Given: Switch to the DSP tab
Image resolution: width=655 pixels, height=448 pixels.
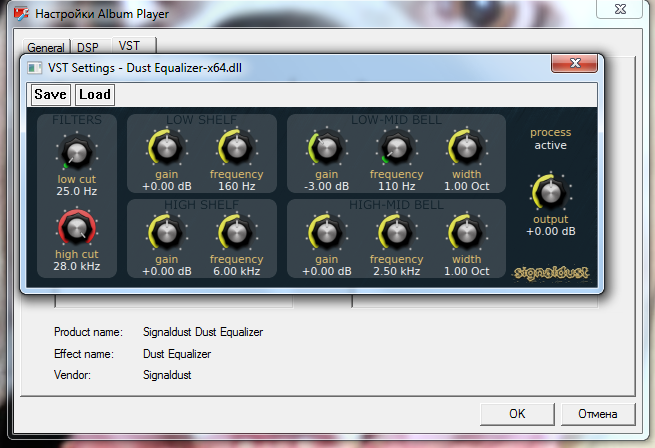Looking at the screenshot, I should click(88, 47).
